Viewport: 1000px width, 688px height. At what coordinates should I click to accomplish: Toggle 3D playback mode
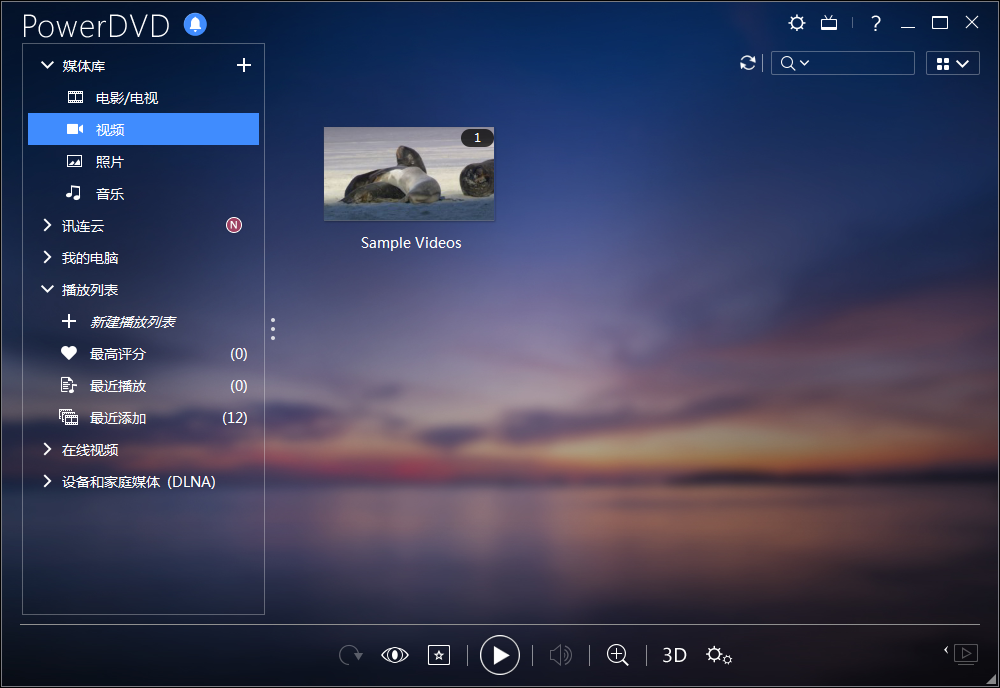(x=674, y=655)
